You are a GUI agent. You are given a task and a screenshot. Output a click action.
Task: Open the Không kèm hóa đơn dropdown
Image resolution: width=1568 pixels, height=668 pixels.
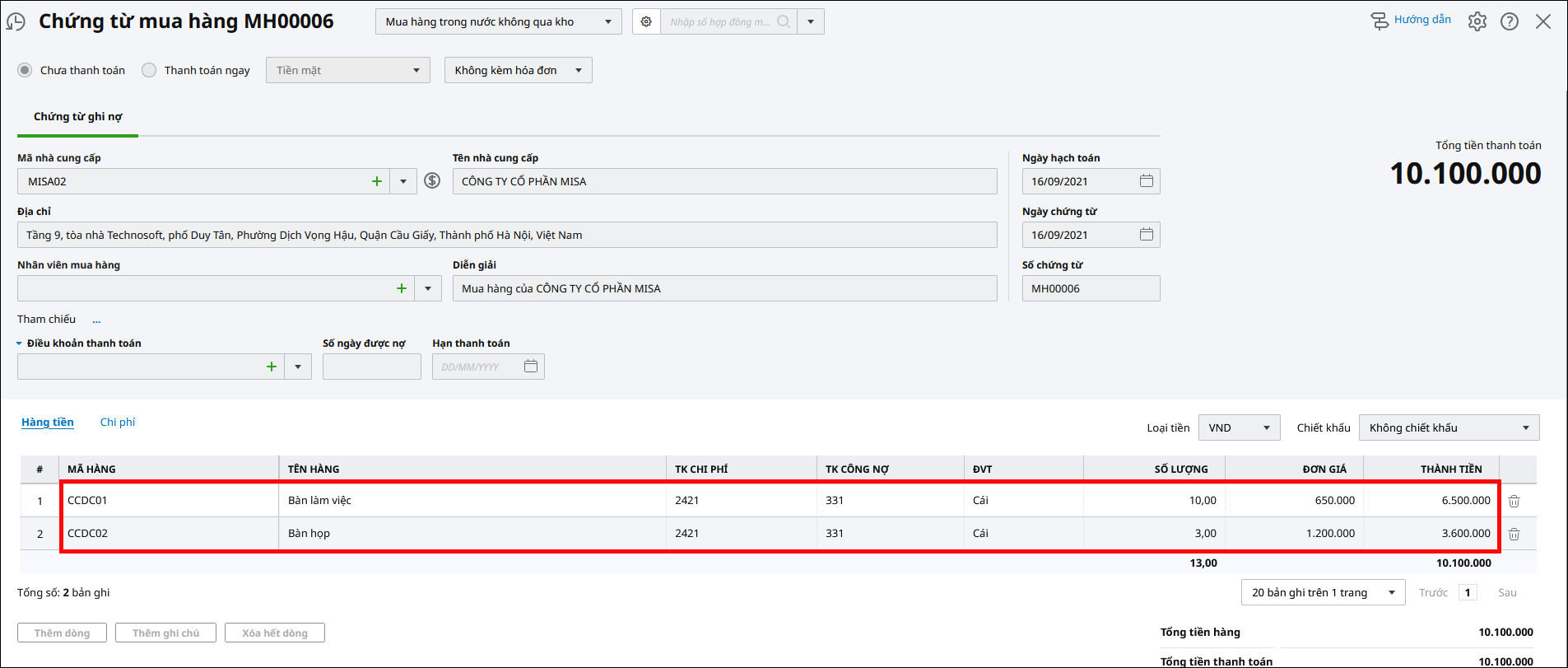[518, 70]
